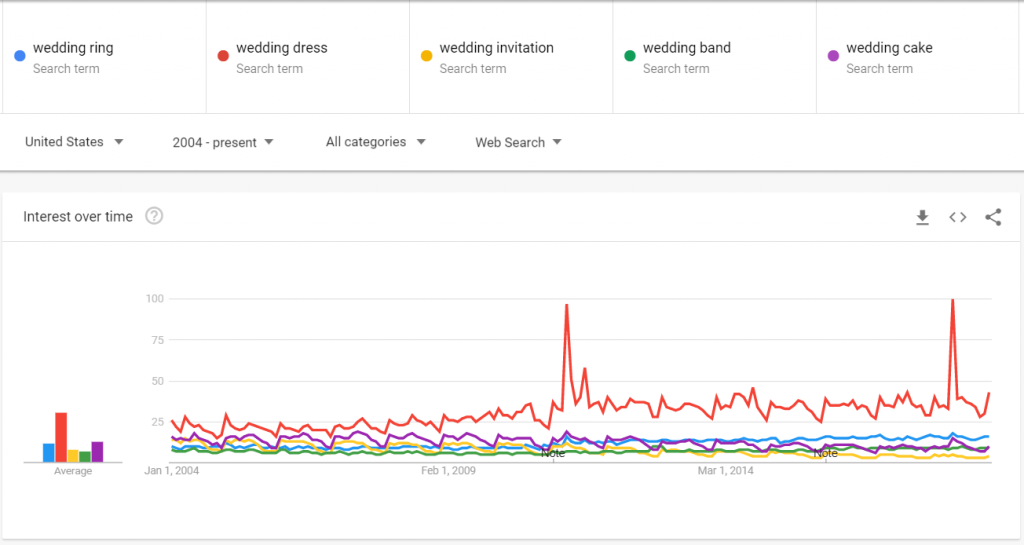Open the All categories dropdown
This screenshot has height=545, width=1024.
pyautogui.click(x=375, y=142)
